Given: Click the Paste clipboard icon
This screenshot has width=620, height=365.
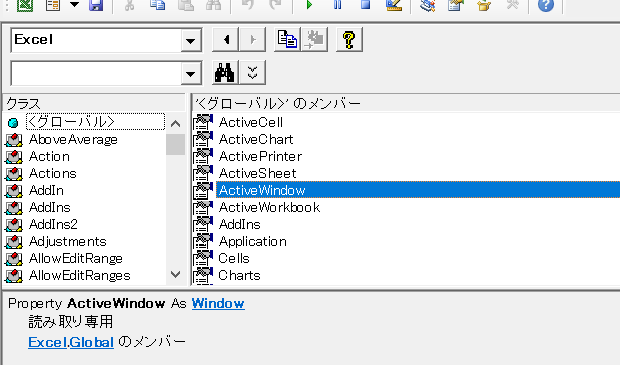Looking at the screenshot, I should pos(185,5).
